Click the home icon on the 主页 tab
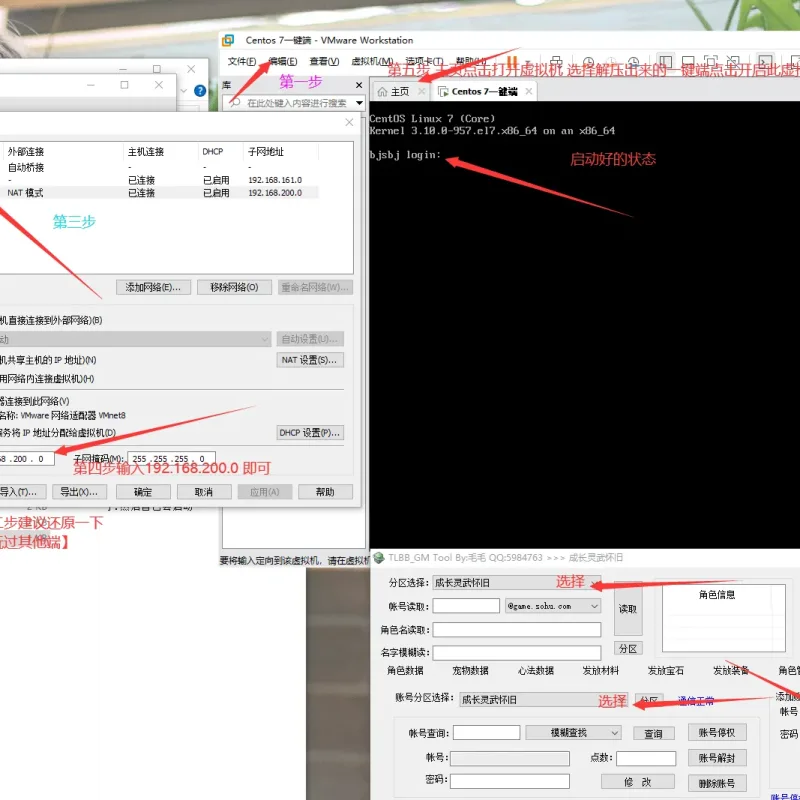 point(382,91)
